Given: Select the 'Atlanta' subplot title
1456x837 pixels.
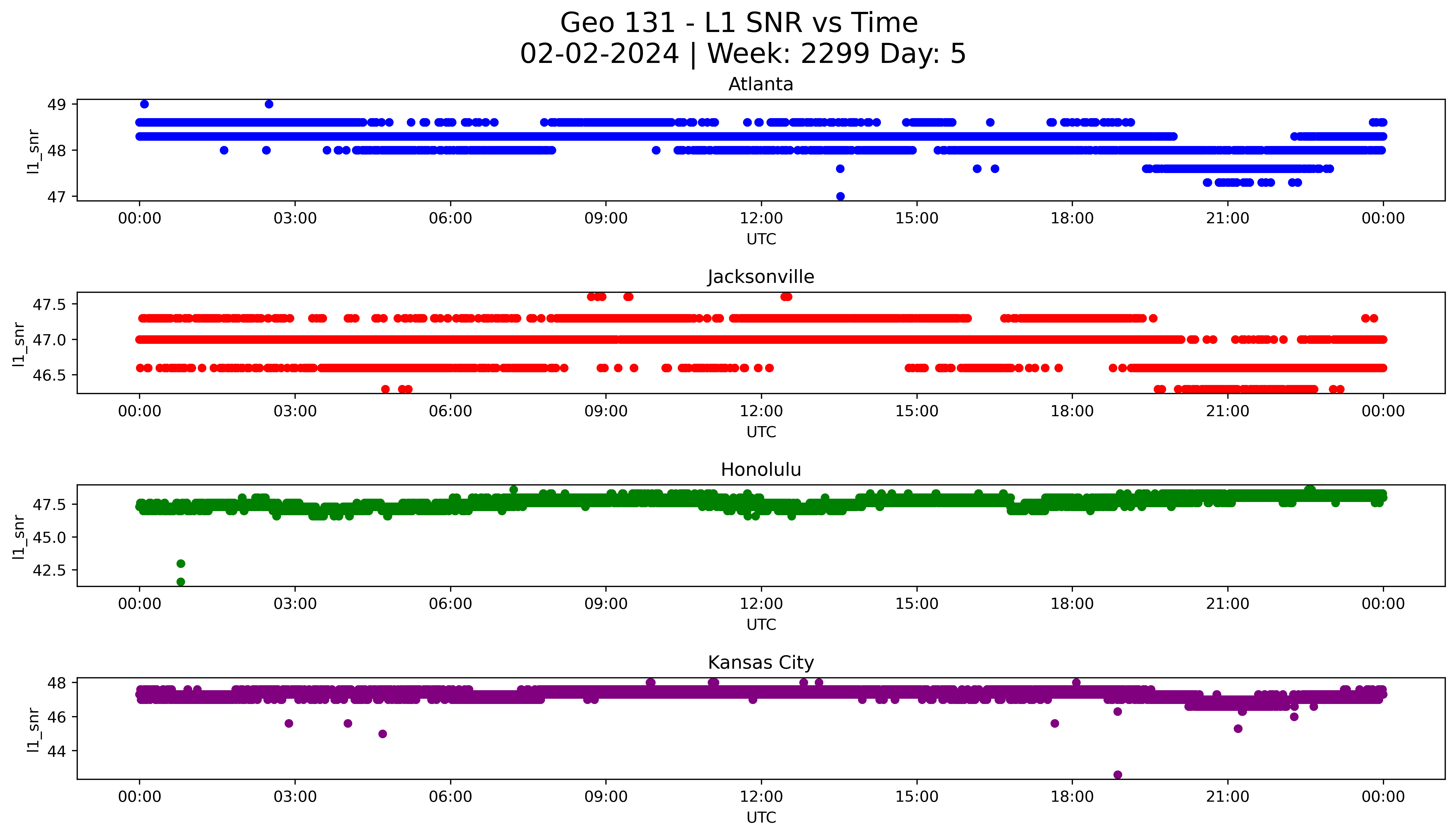Looking at the screenshot, I should click(x=760, y=84).
